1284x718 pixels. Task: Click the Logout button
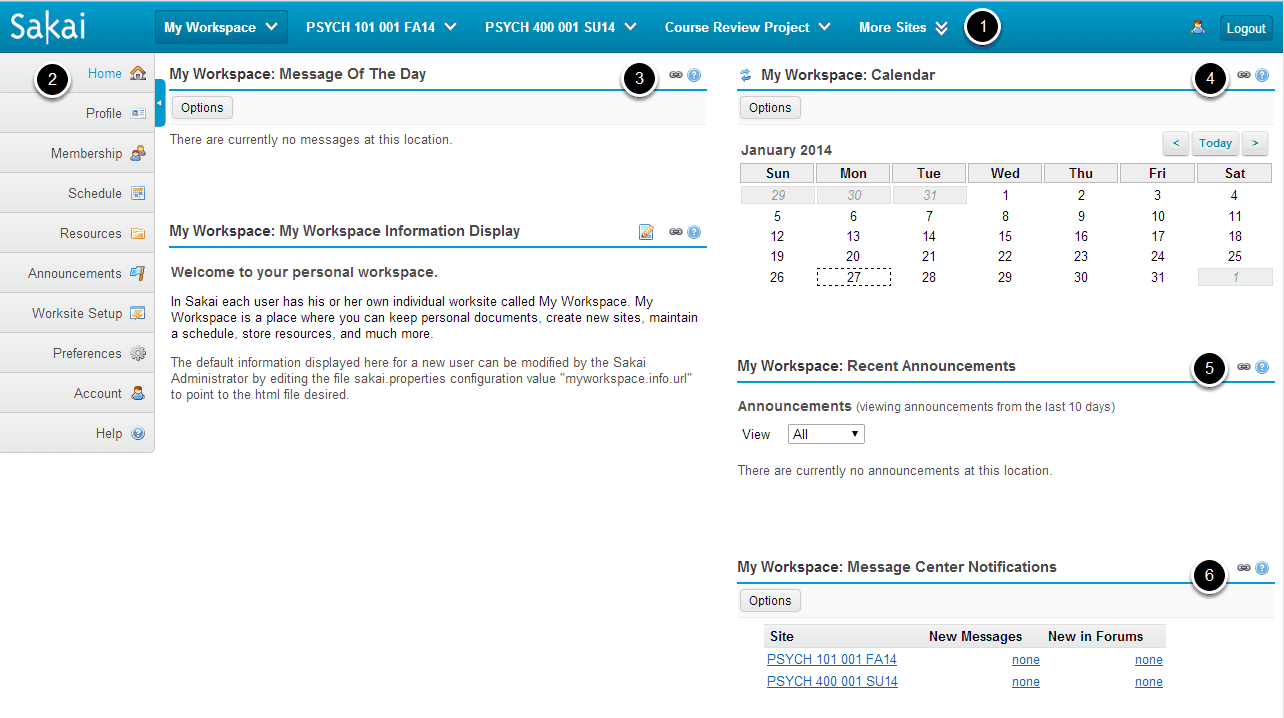(1246, 28)
